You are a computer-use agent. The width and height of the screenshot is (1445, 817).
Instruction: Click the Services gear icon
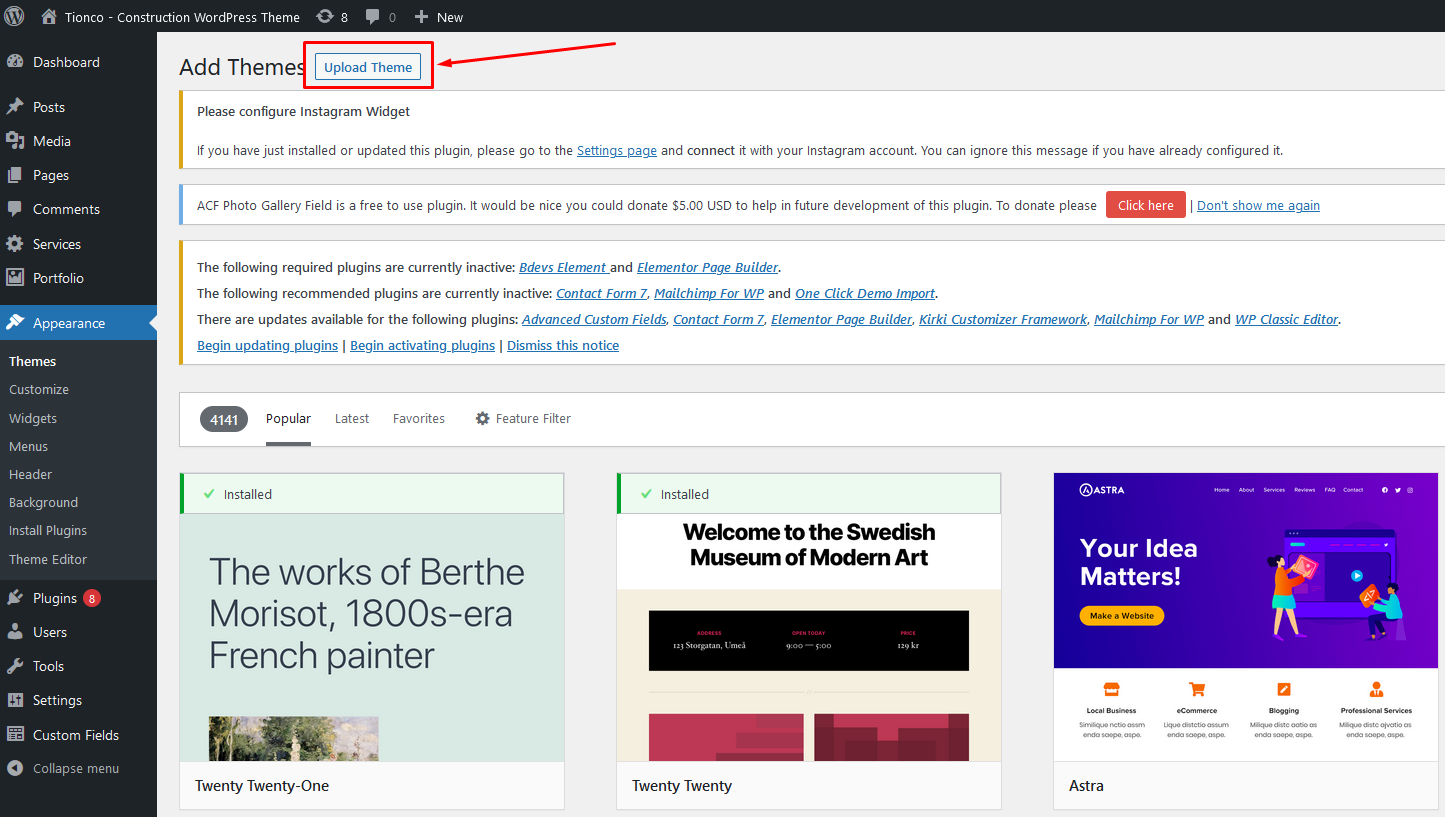(15, 244)
